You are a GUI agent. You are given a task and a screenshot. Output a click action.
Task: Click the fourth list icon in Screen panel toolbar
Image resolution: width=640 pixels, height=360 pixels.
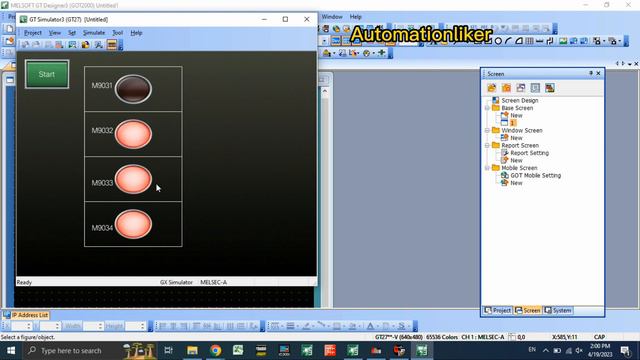click(x=535, y=88)
